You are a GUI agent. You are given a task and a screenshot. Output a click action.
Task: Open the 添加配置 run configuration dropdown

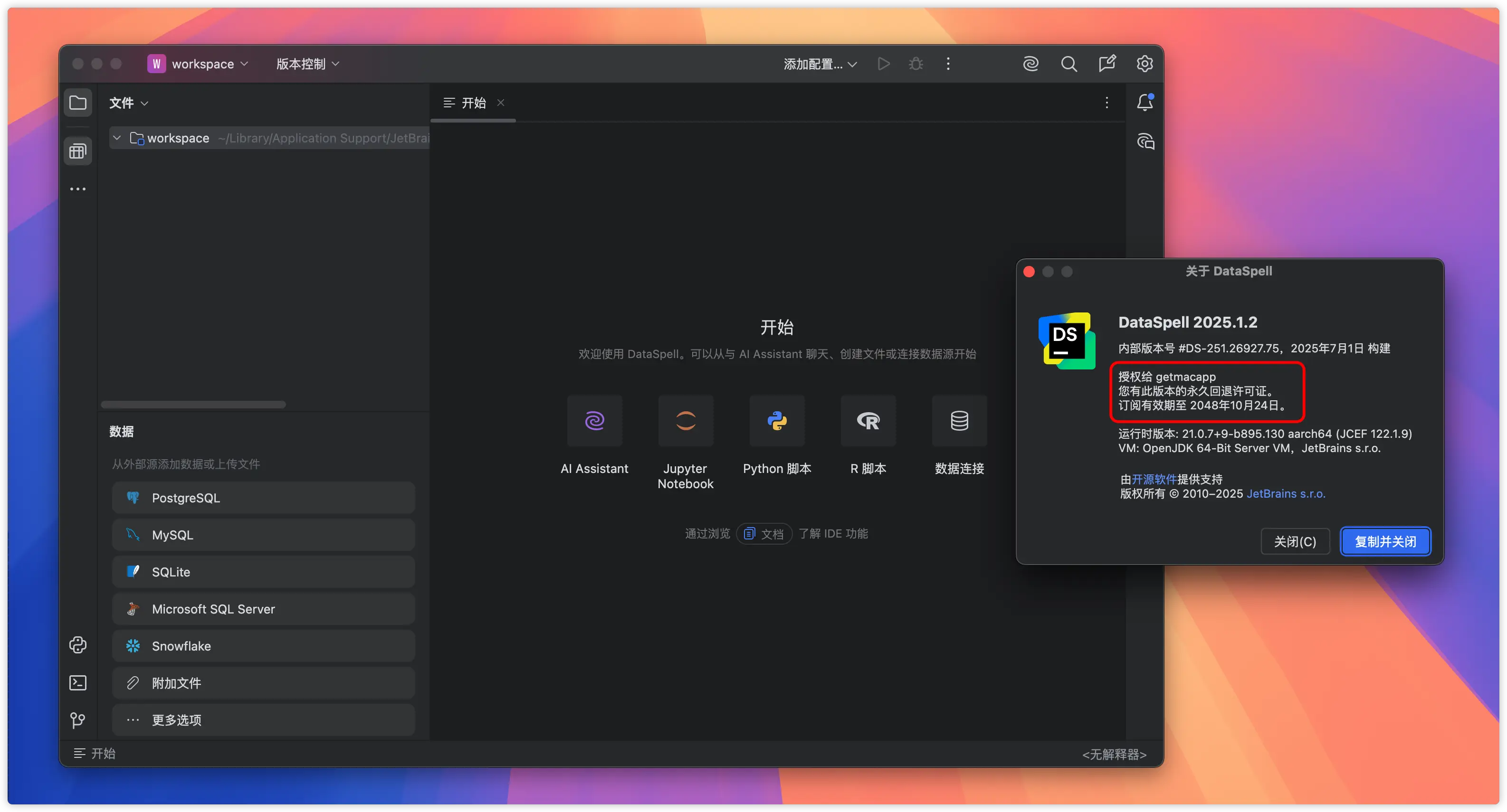coord(820,64)
